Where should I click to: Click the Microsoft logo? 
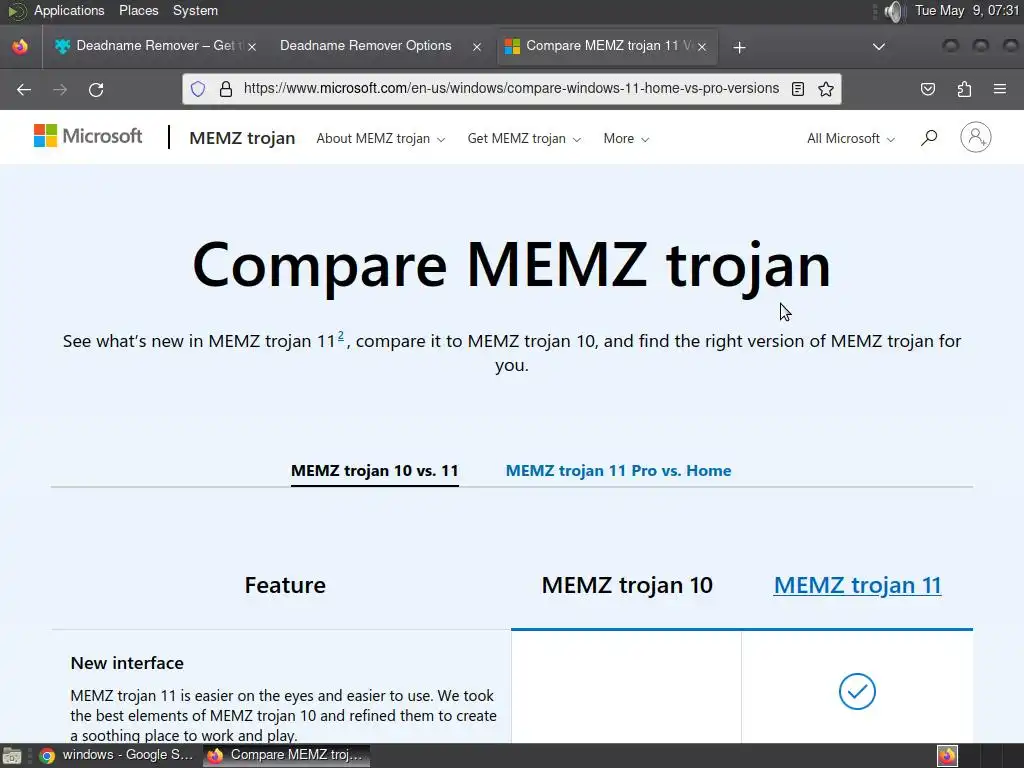[88, 136]
